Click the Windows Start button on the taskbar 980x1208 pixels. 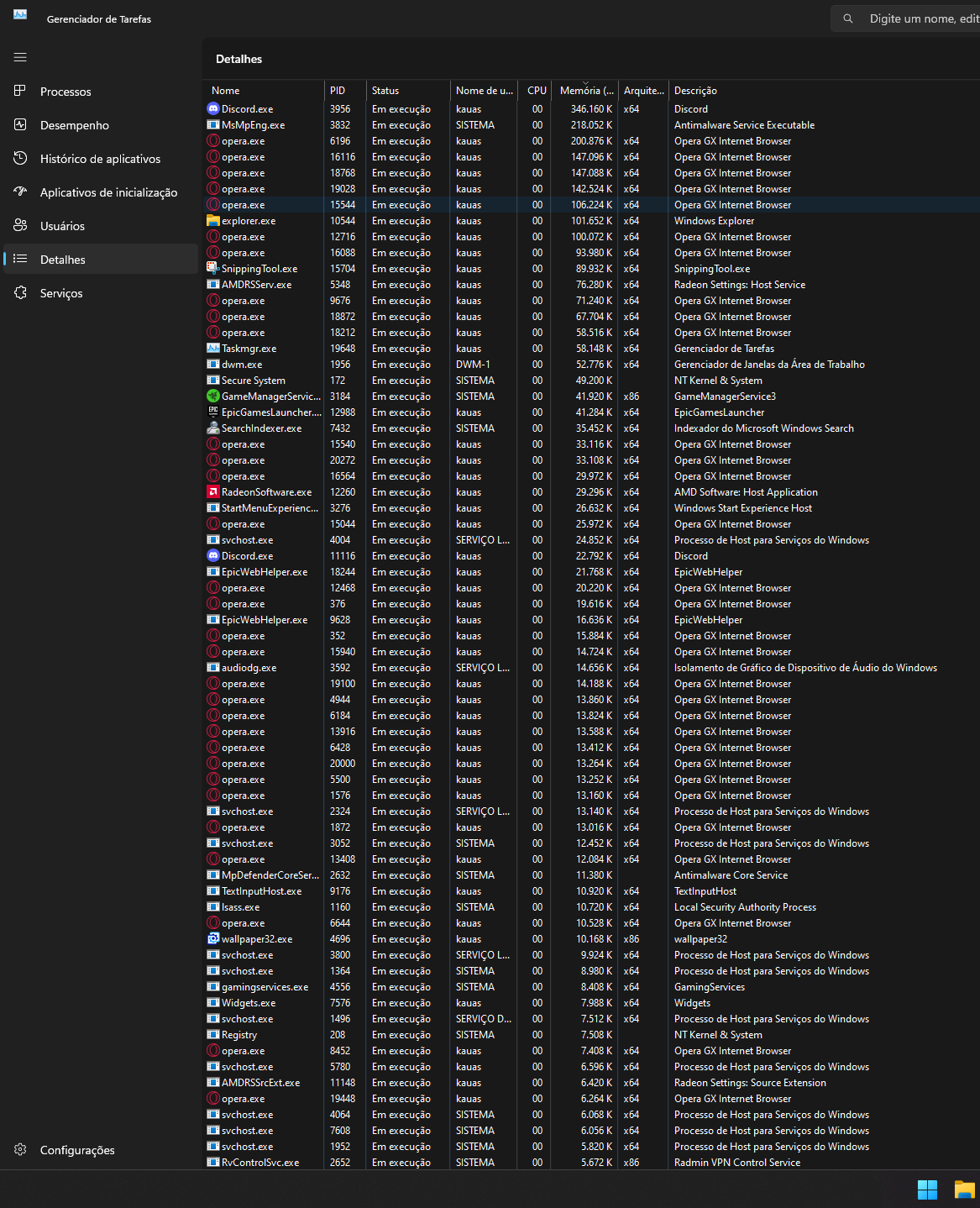click(x=927, y=1190)
